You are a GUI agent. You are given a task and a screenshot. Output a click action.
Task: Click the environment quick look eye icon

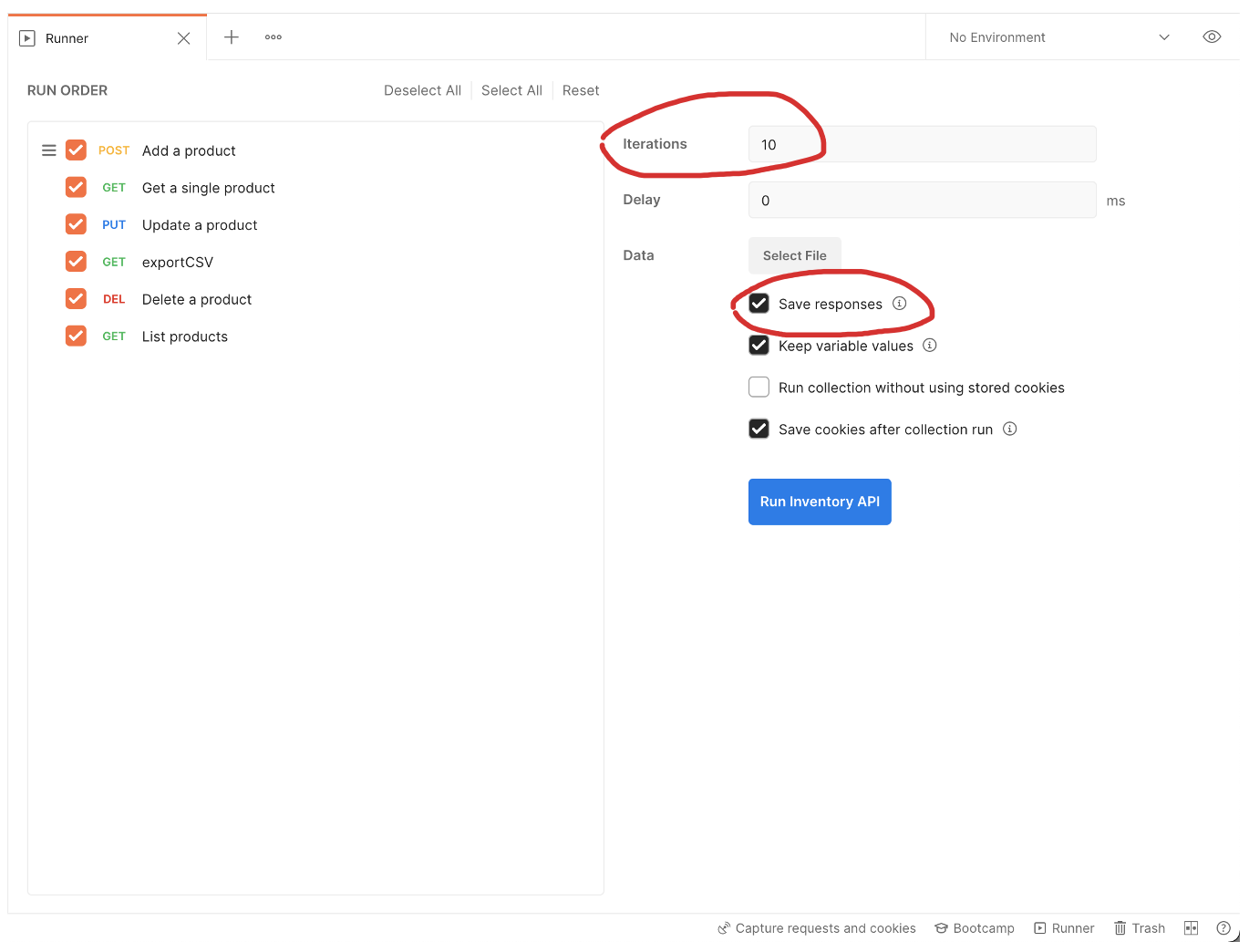tap(1212, 36)
